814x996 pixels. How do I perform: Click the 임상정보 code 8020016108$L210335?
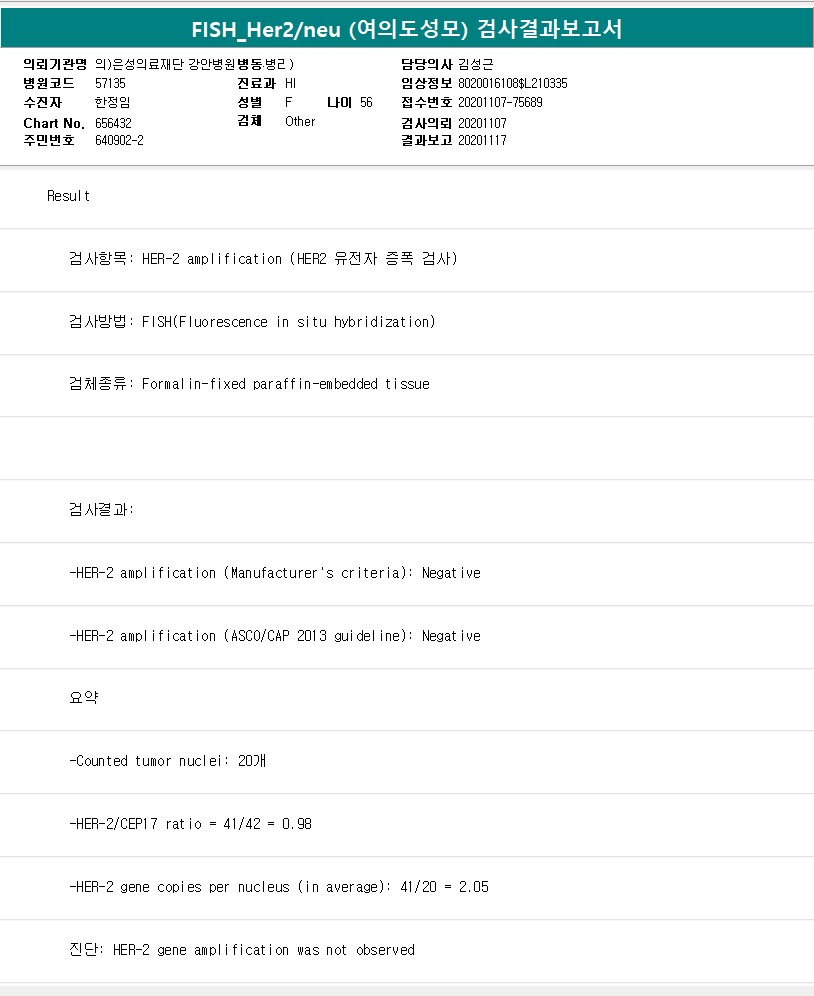[x=512, y=84]
